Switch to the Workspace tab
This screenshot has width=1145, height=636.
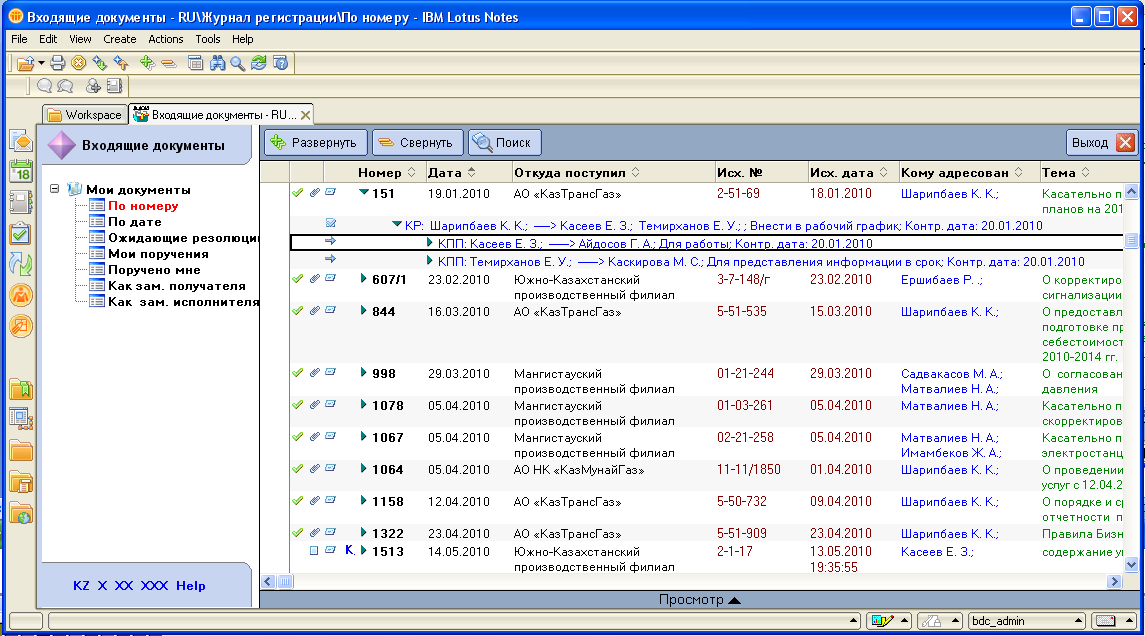click(x=85, y=115)
